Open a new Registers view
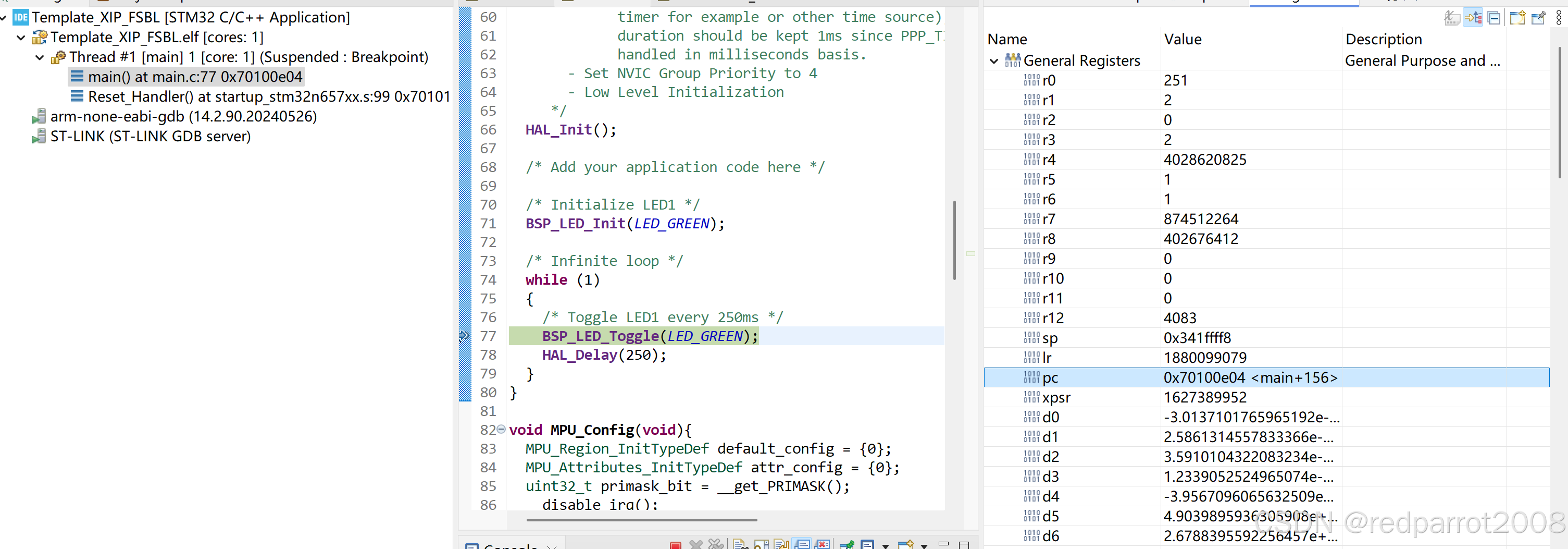Image resolution: width=1568 pixels, height=549 pixels. 1517,18
